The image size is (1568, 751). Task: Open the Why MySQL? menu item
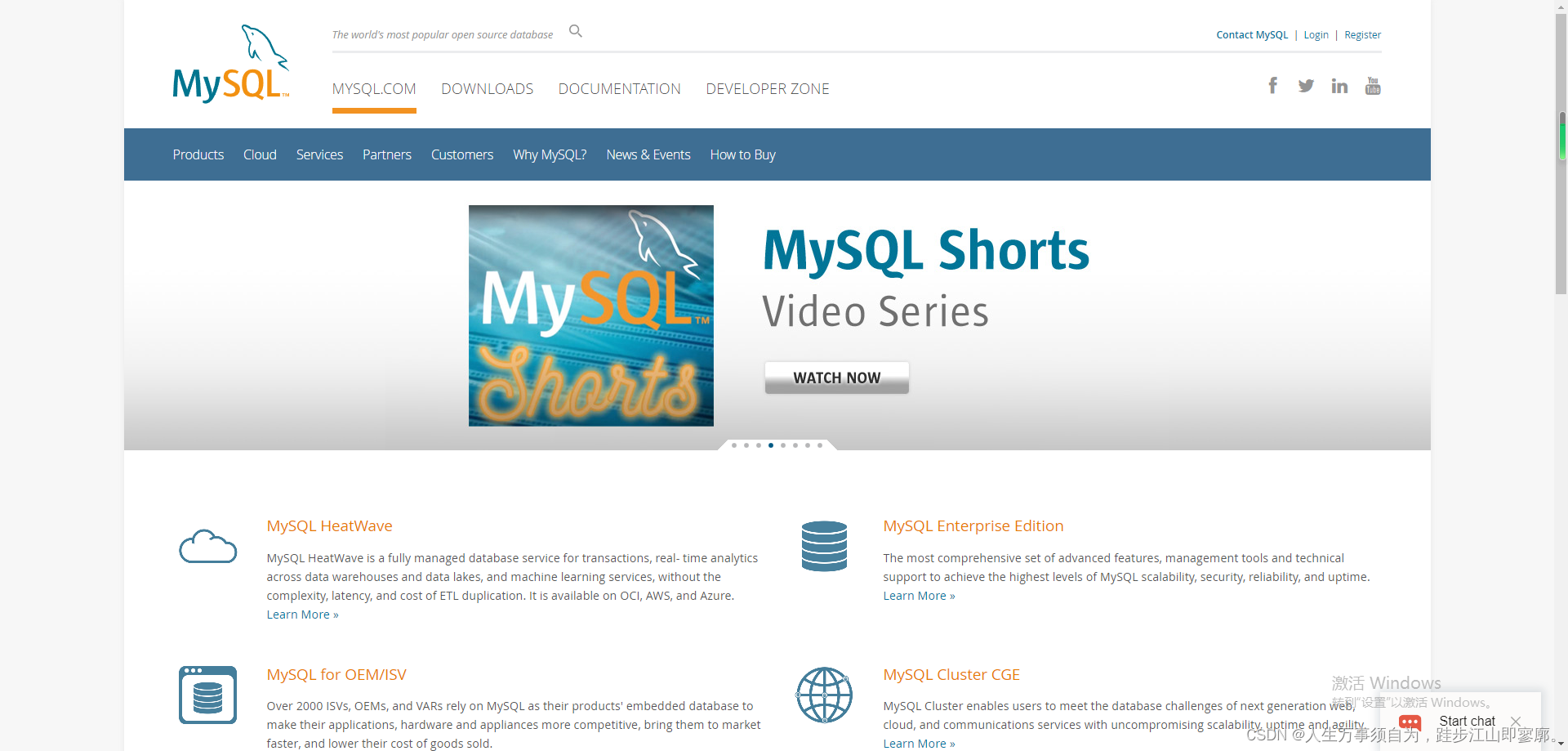(x=550, y=154)
